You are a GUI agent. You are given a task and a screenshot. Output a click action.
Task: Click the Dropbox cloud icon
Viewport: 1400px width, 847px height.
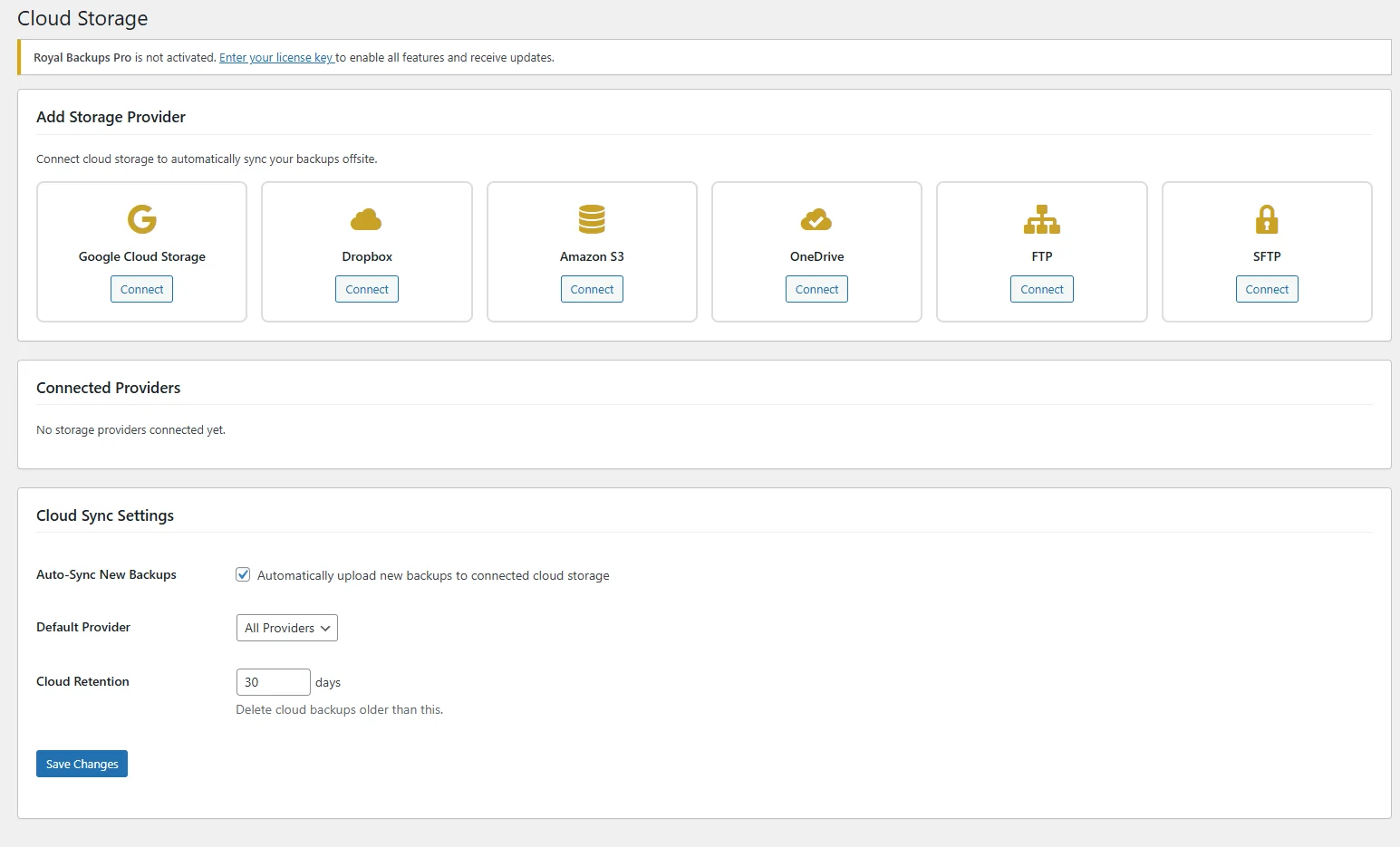[366, 218]
